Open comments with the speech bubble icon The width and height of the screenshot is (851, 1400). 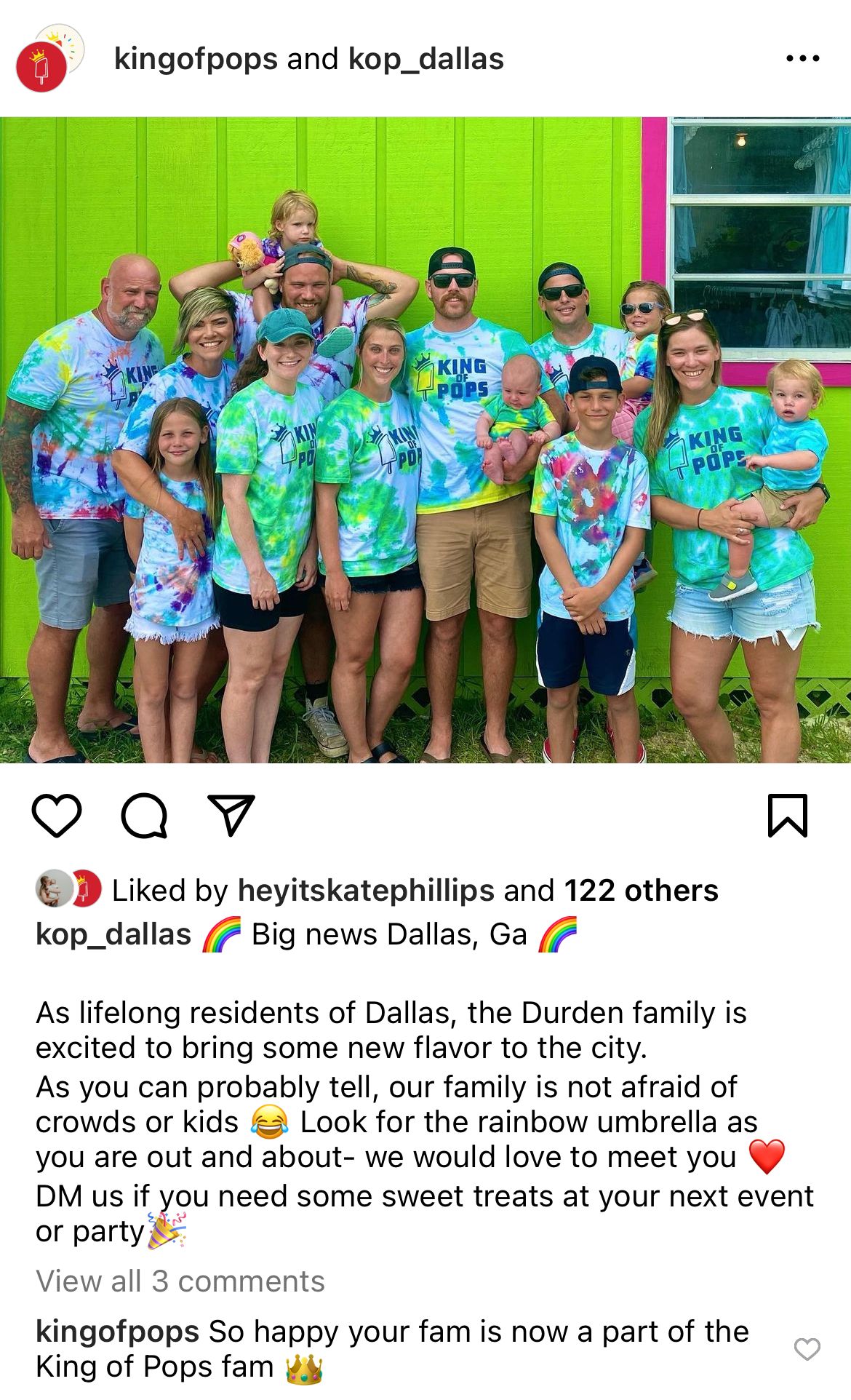tap(144, 816)
